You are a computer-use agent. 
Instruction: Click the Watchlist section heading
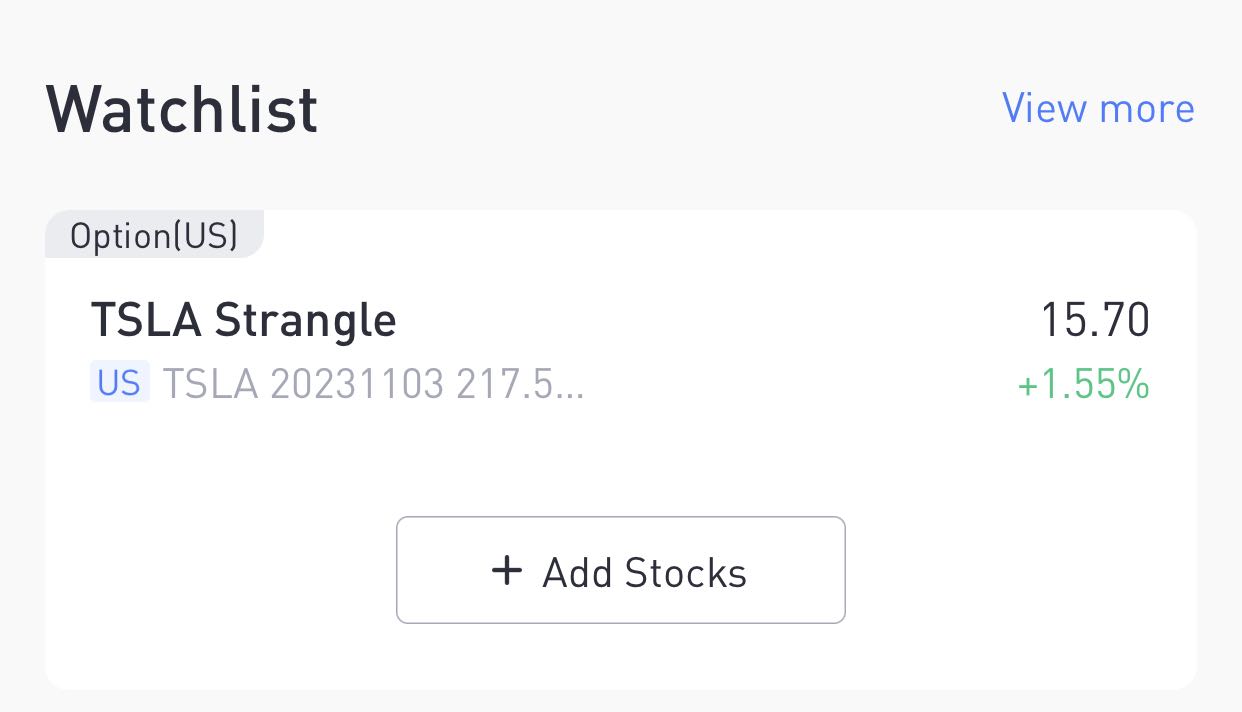pos(182,109)
